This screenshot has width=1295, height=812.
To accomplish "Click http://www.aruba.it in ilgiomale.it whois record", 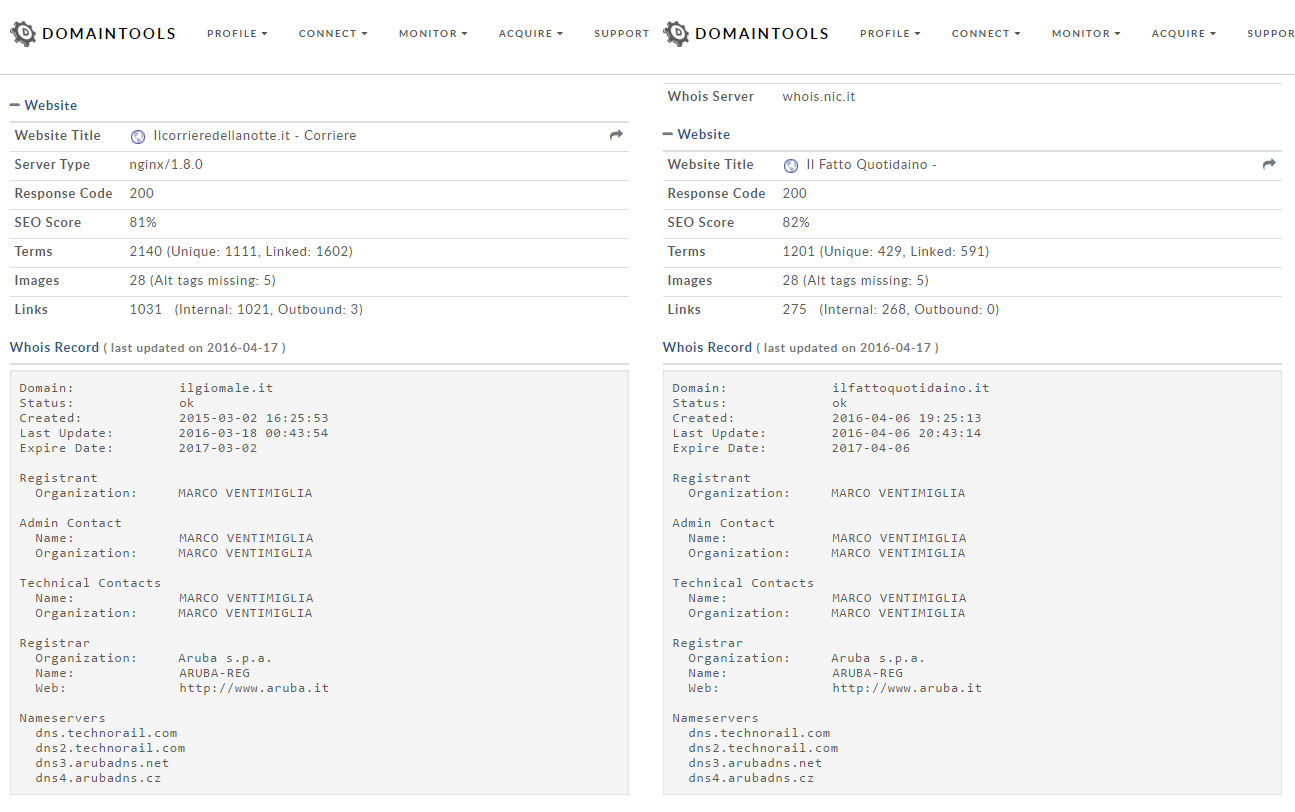I will (x=254, y=688).
